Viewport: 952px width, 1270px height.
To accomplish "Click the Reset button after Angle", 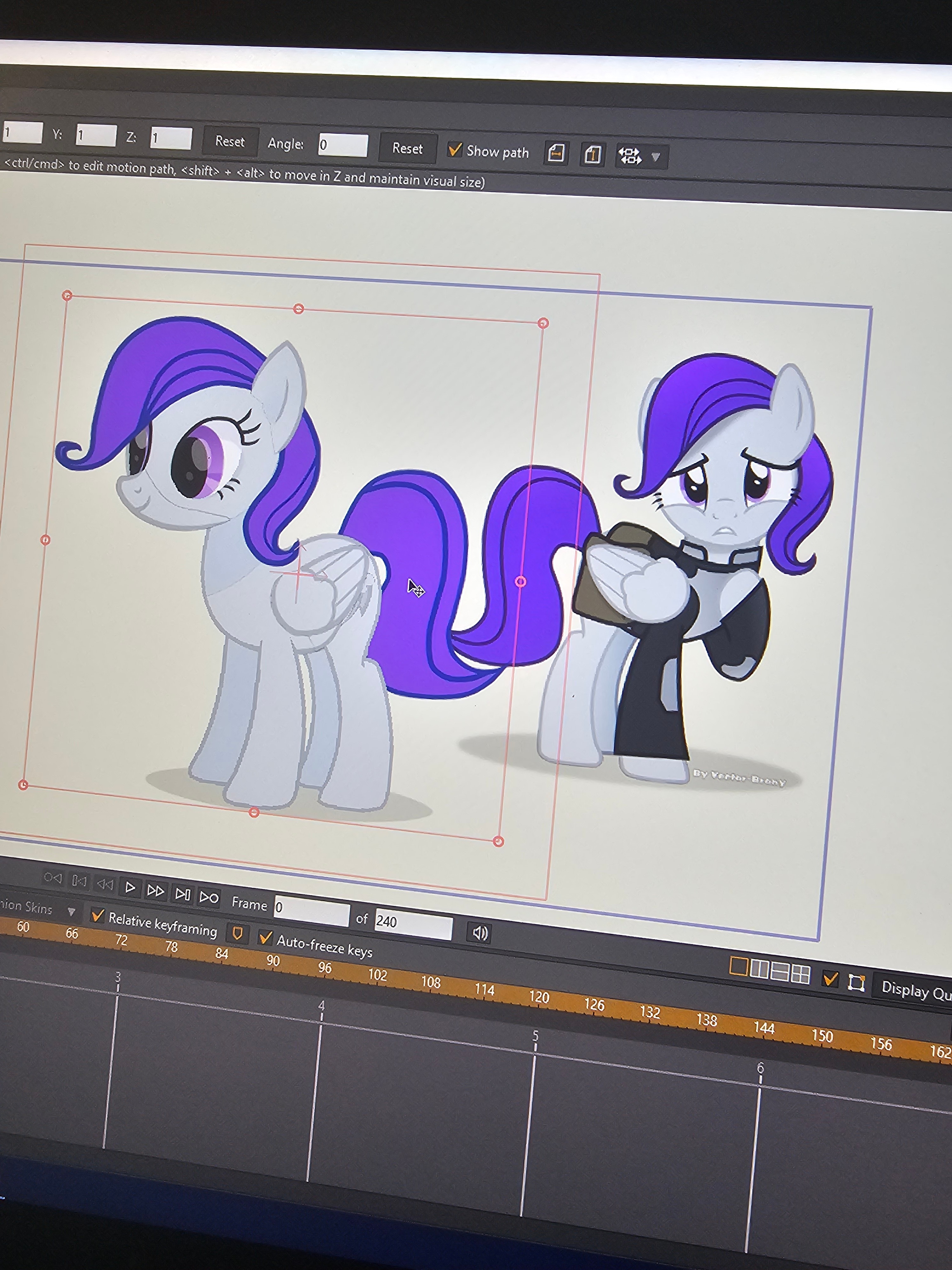I will (407, 148).
